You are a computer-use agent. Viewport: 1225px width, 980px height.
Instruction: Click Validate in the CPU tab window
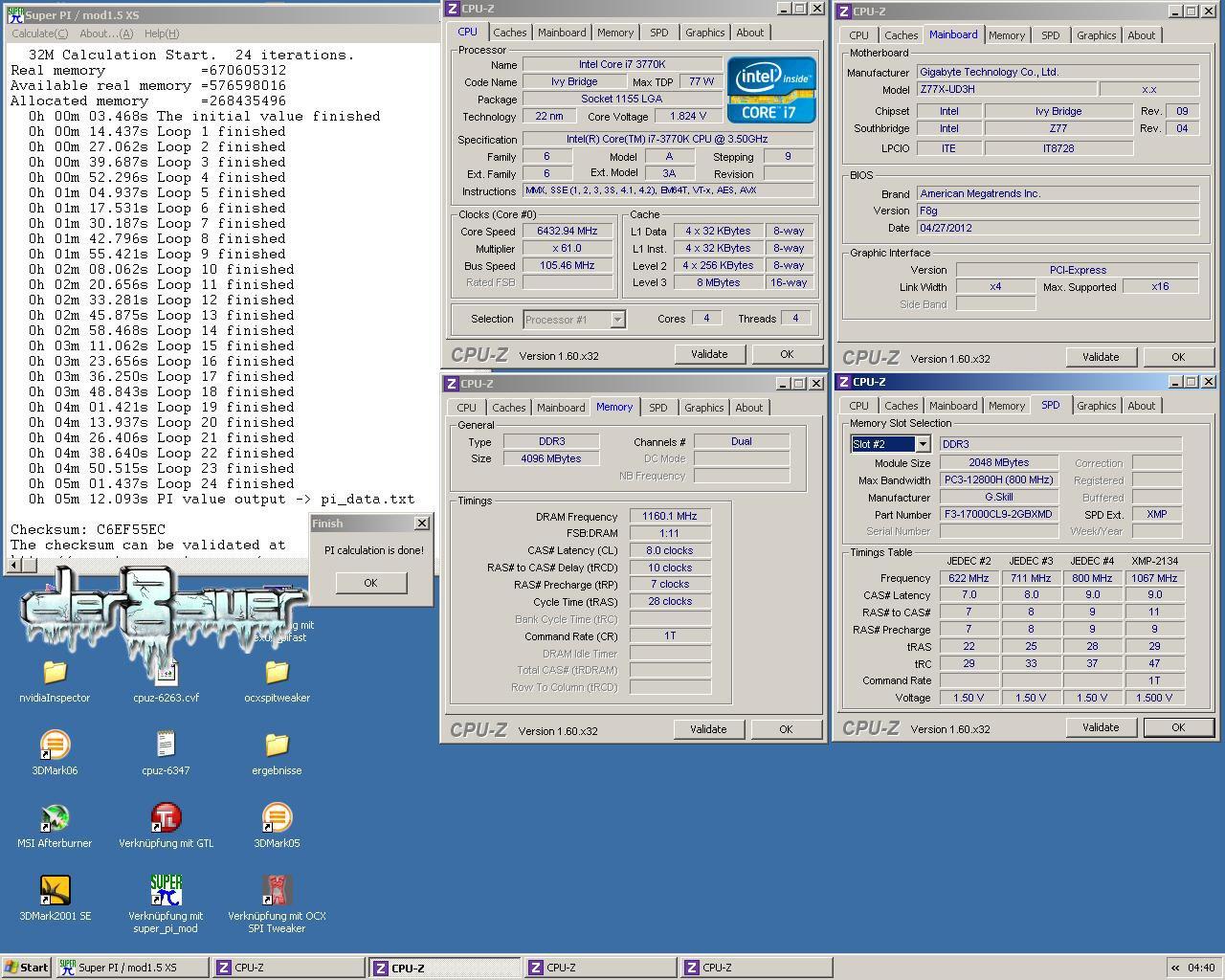point(709,354)
